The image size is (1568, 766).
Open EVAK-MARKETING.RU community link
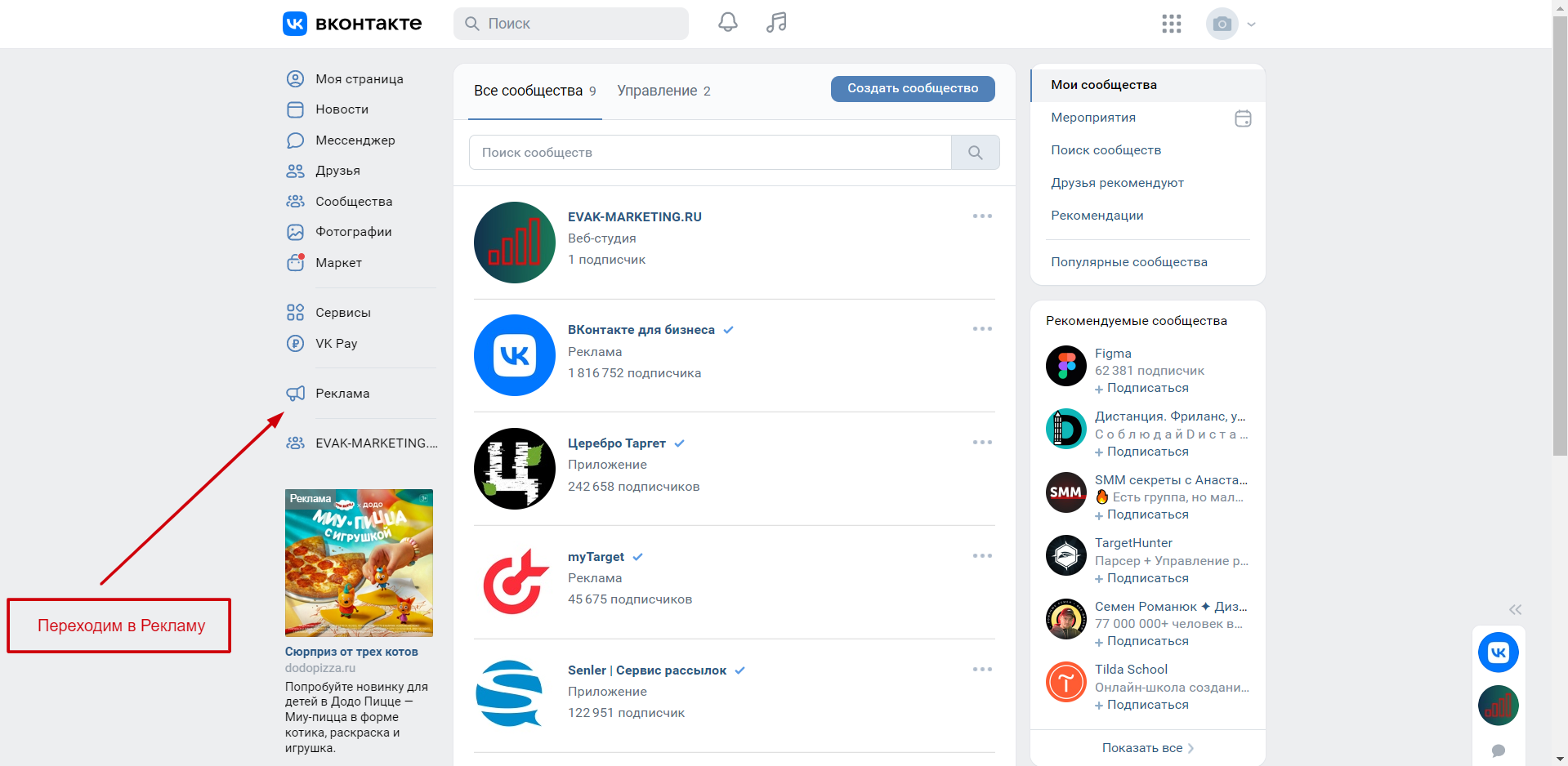coord(635,217)
